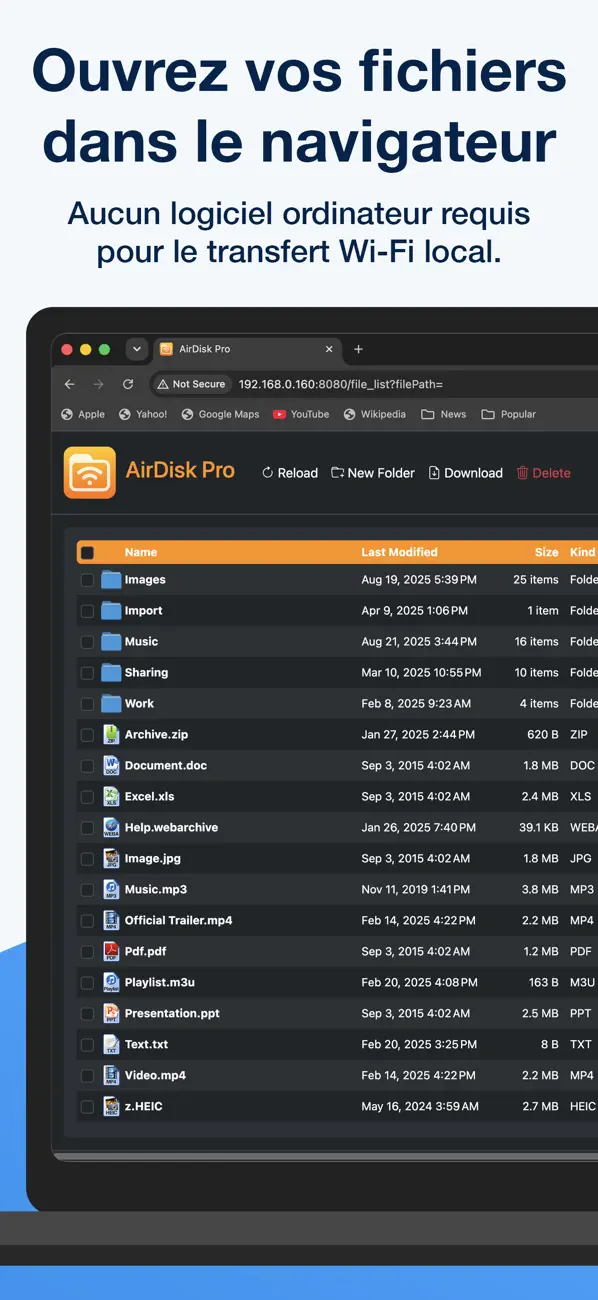598x1300 pixels.
Task: Open the YouTube bookmark
Action: (x=301, y=414)
